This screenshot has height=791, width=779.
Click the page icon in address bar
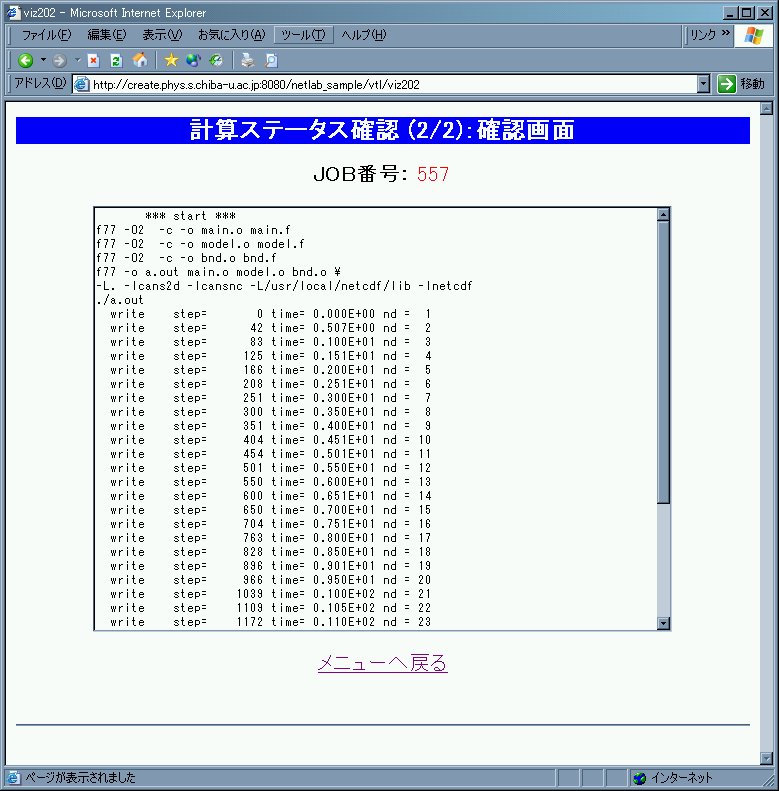[82, 84]
